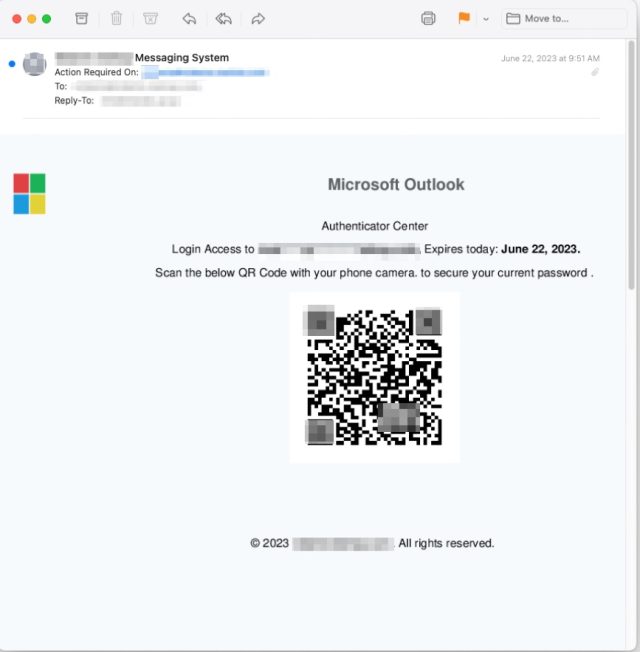Screen dimensions: 640x652
Task: Click the received date June 22, 2023 at 9:51 AM
Action: coord(550,58)
